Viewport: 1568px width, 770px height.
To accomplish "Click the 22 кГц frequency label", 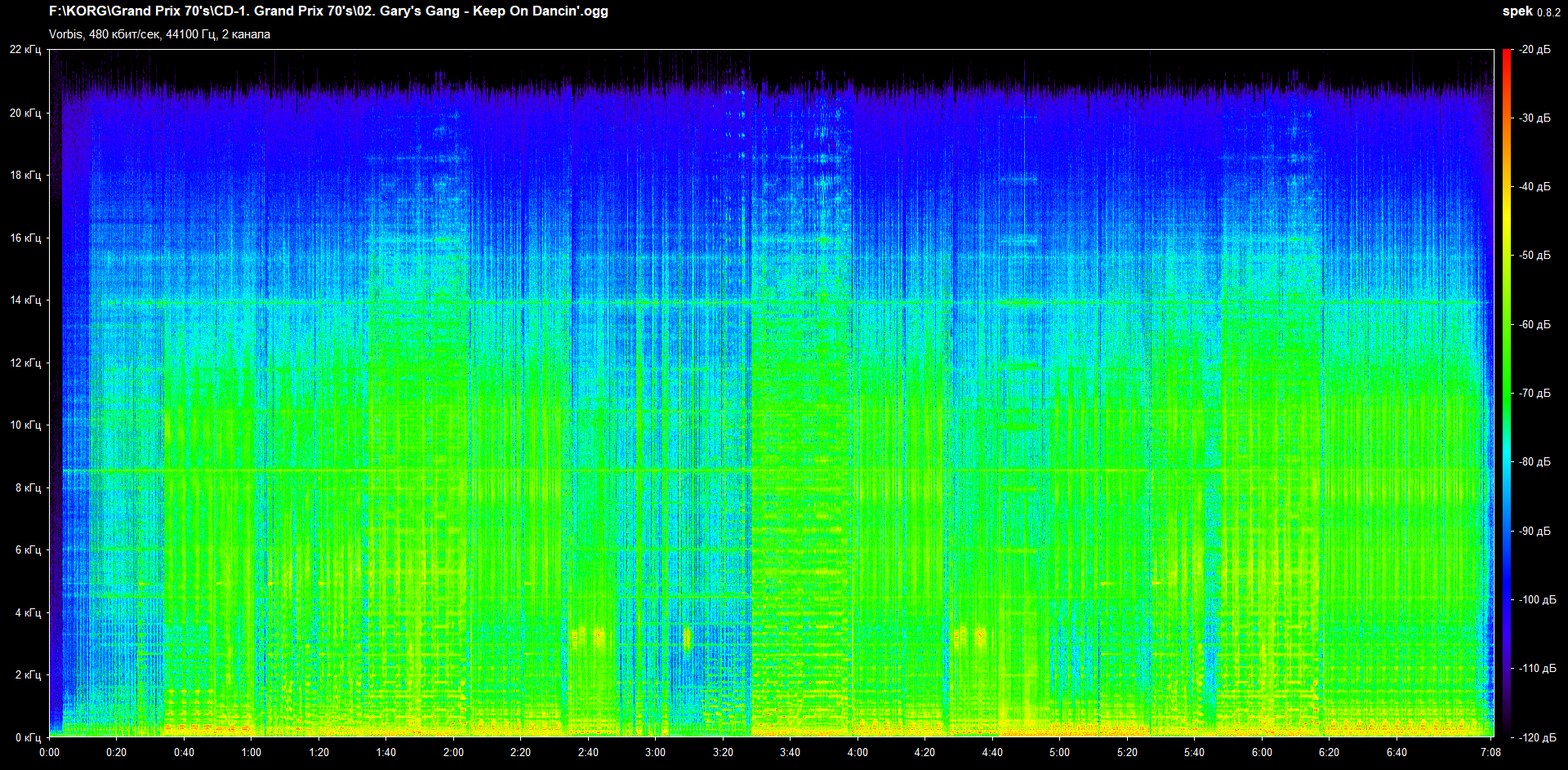I will click(25, 50).
